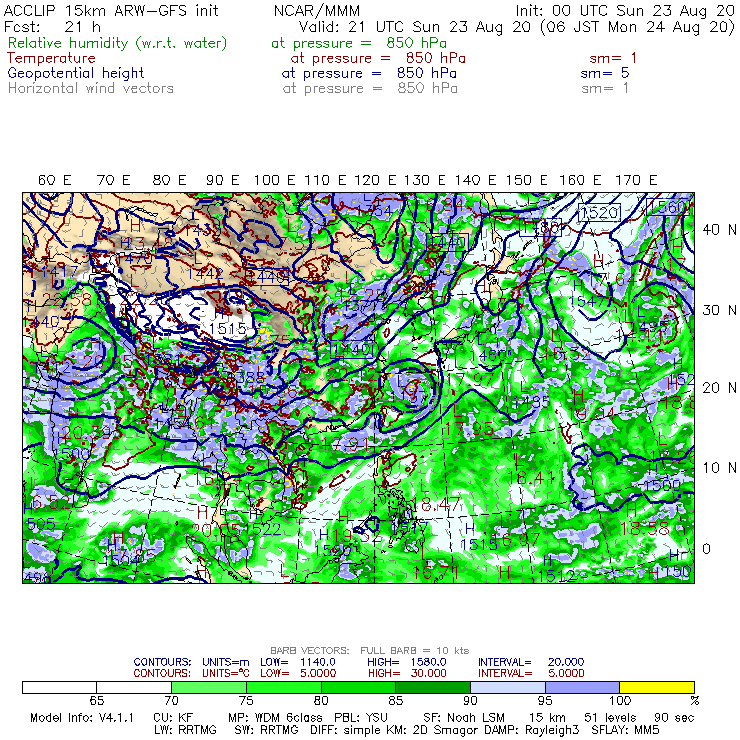Click the blue "sm= 5" smoothing value
This screenshot has height=740, width=740.
pos(605,73)
